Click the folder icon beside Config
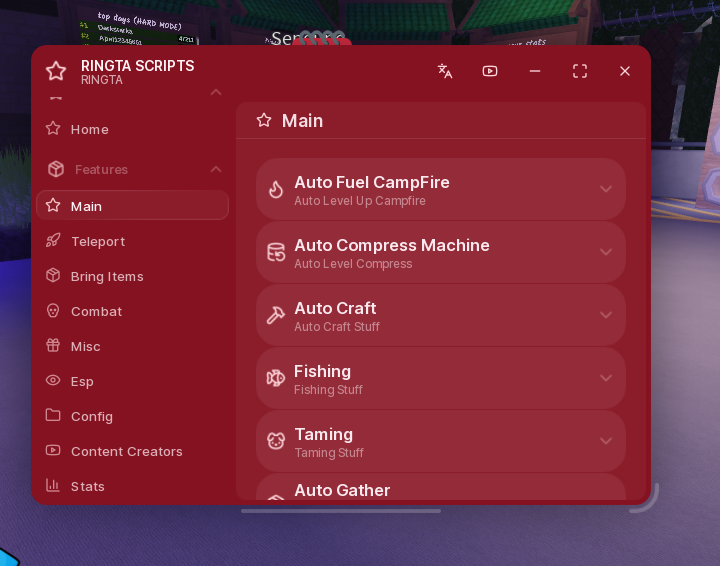This screenshot has height=566, width=720. [x=53, y=415]
